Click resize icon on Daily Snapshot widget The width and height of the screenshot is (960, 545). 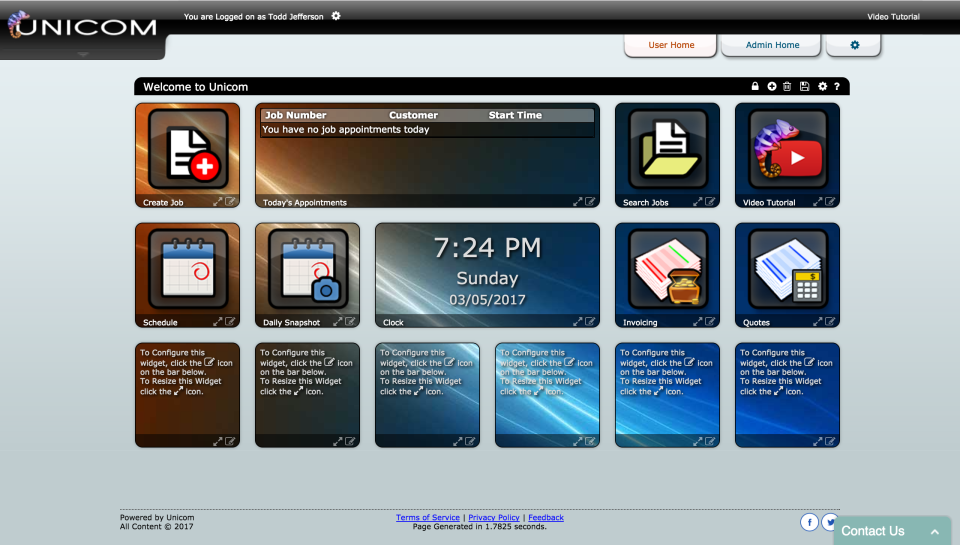(x=337, y=321)
